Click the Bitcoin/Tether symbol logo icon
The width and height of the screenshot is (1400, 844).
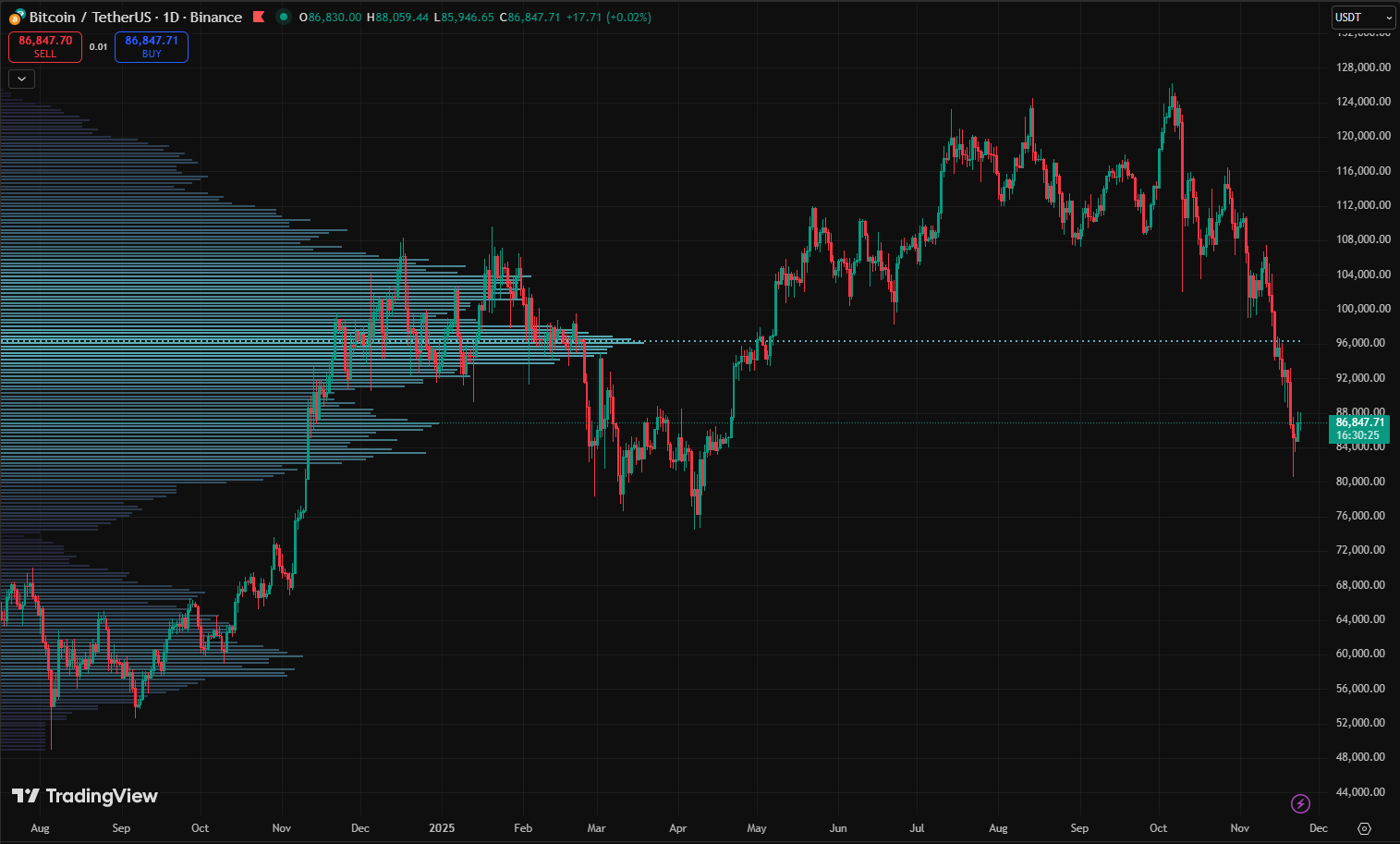point(17,17)
